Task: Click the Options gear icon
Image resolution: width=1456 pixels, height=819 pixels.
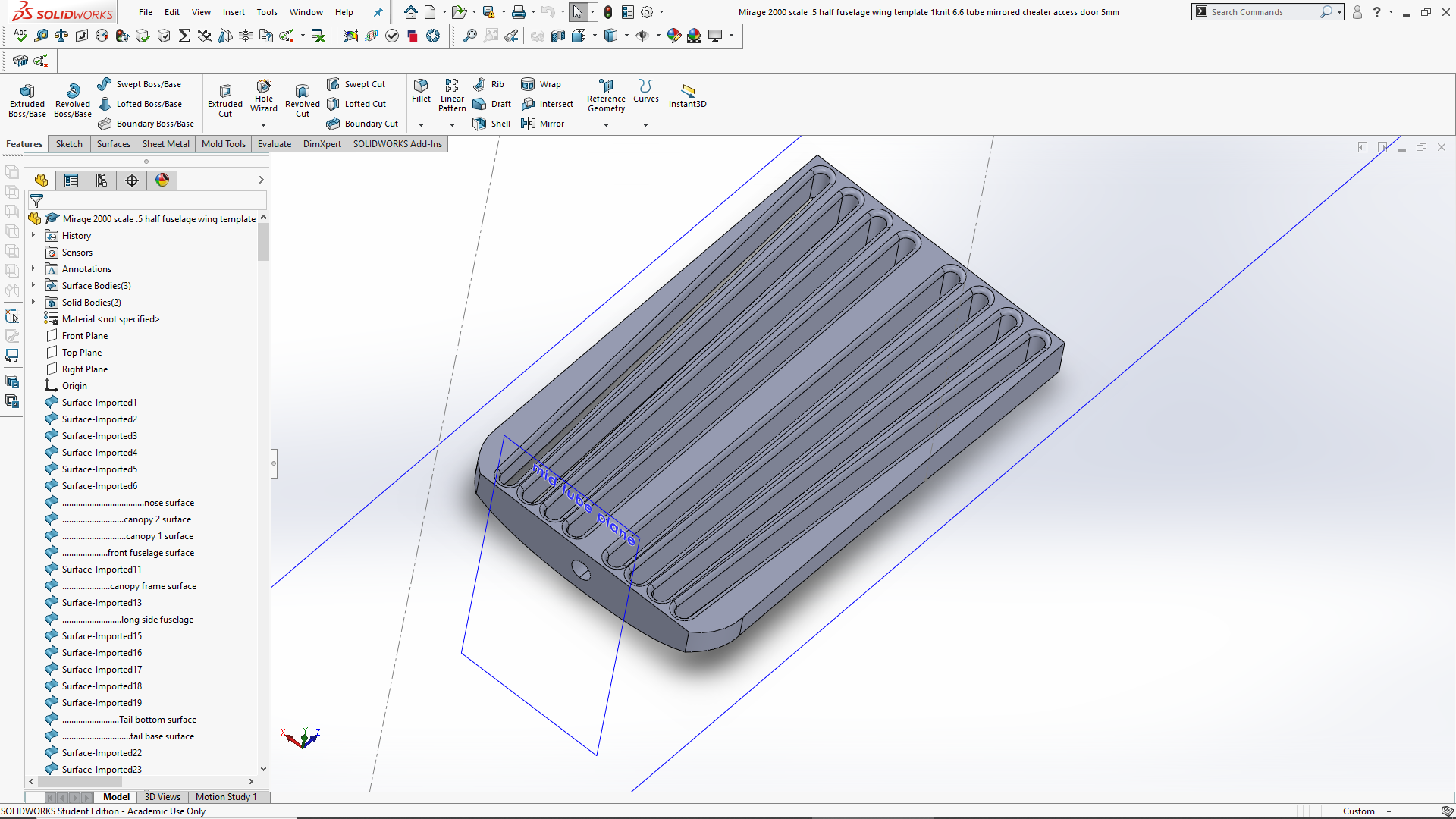Action: 647,12
